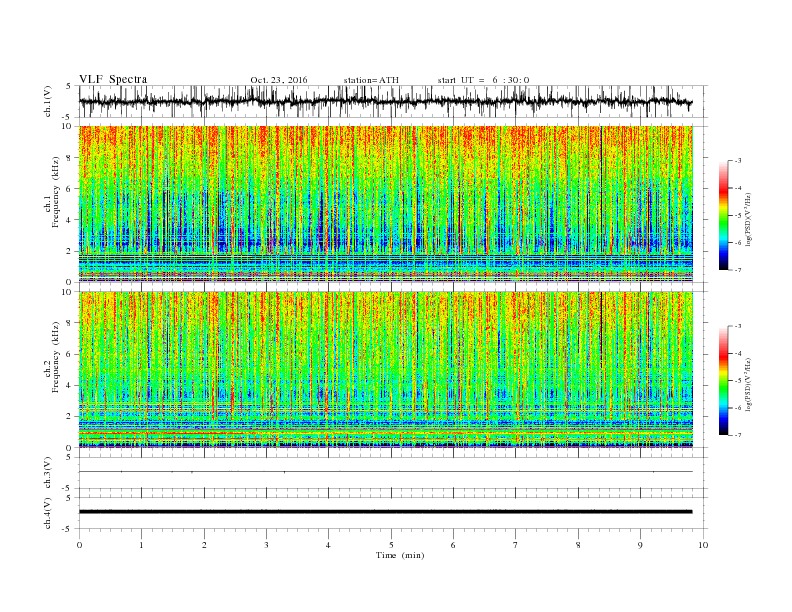Click tick label 2 on the Time axis
Viewport: 792px width, 612px height.
tap(204, 545)
